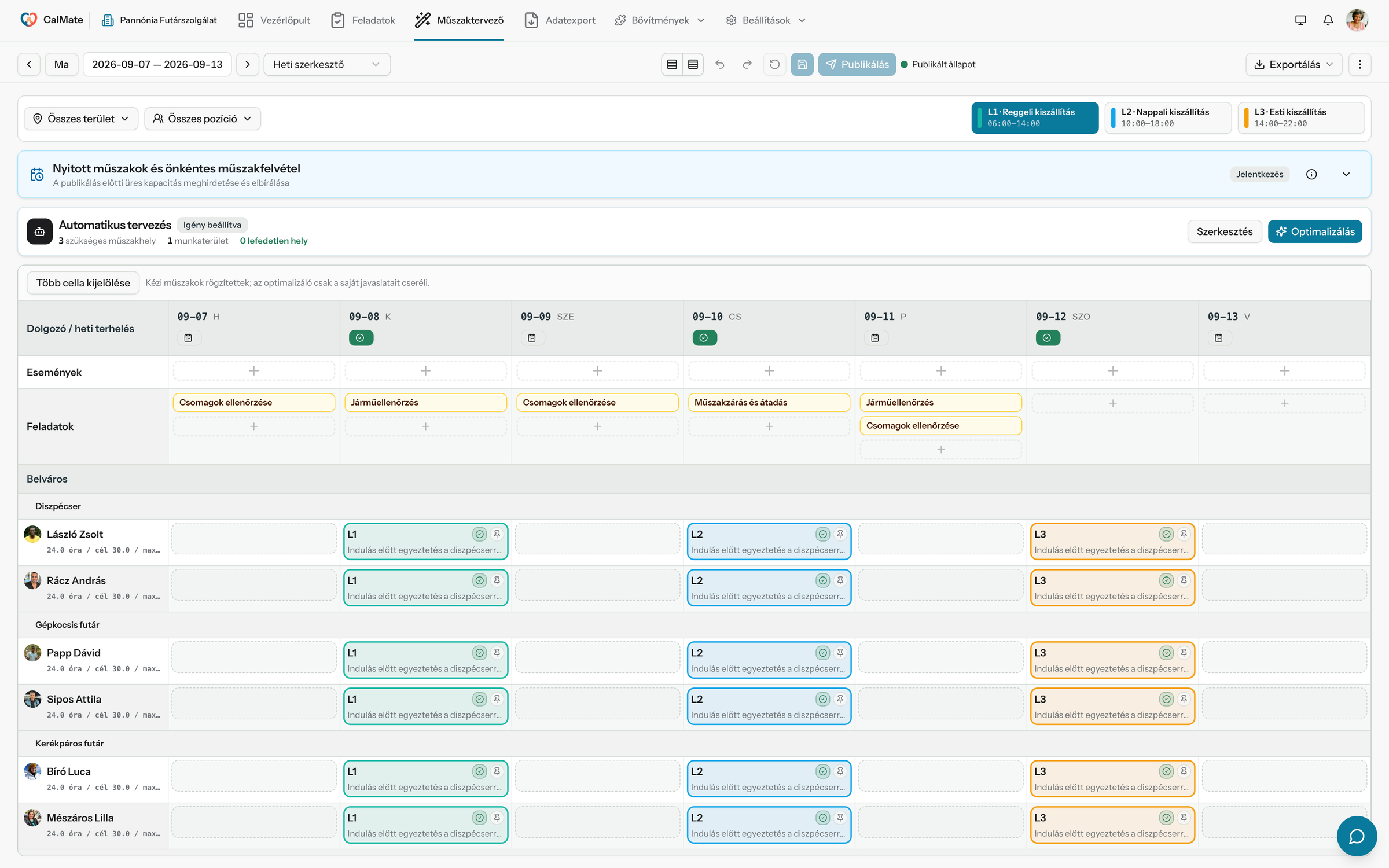1389x868 pixels.
Task: Click the info icon in the open shifts banner
Action: tap(1311, 174)
